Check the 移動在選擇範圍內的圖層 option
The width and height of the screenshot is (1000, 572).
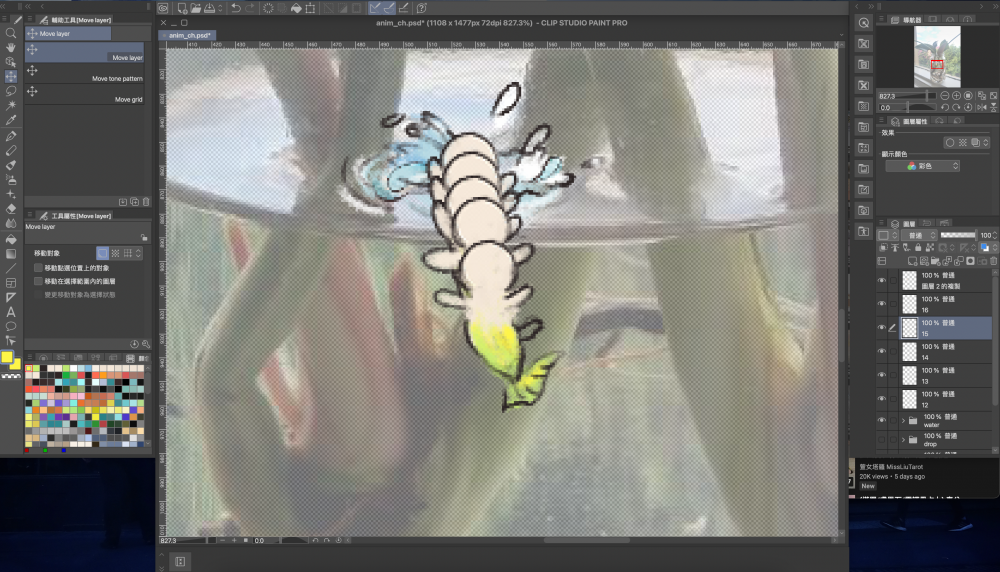click(38, 281)
